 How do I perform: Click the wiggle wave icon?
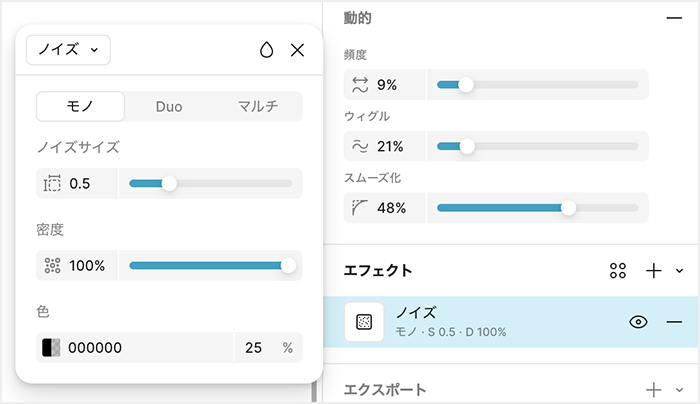click(360, 146)
